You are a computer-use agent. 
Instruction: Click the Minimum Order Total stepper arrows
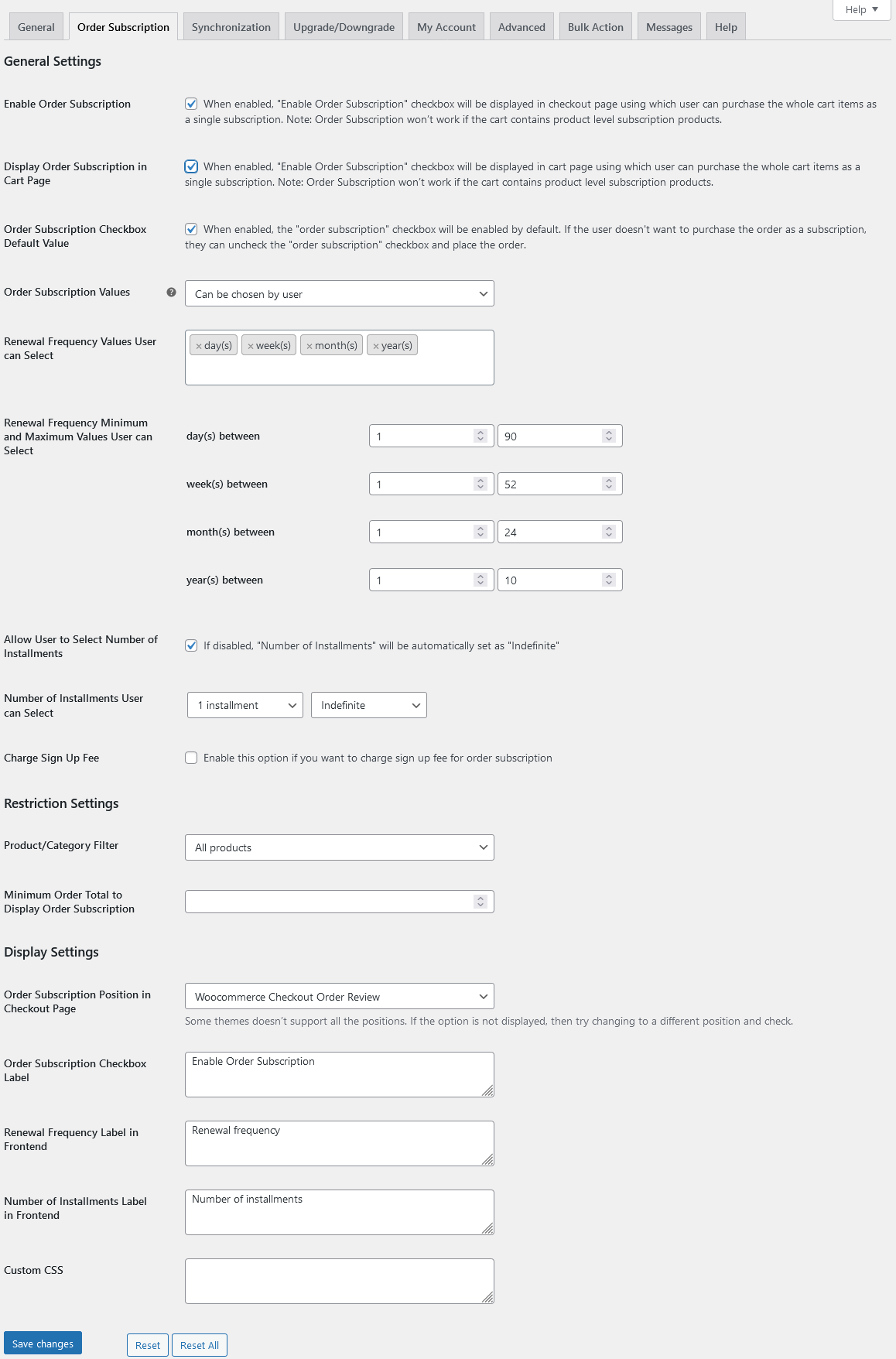(480, 902)
